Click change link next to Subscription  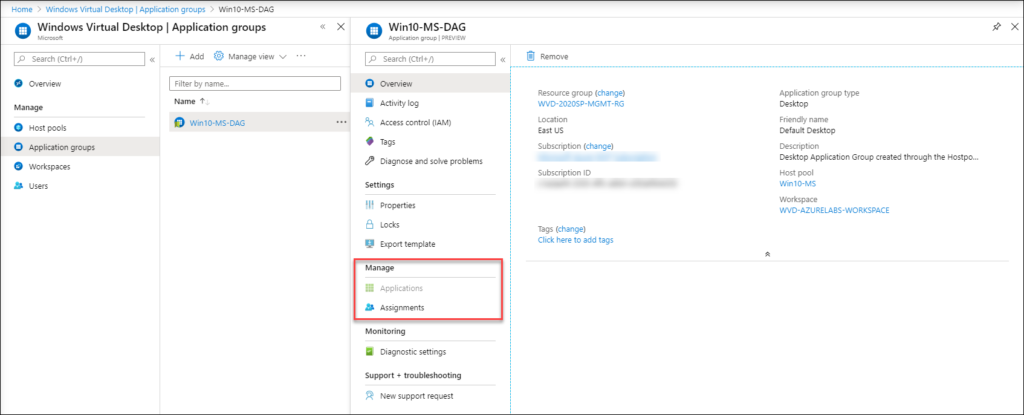(599, 146)
